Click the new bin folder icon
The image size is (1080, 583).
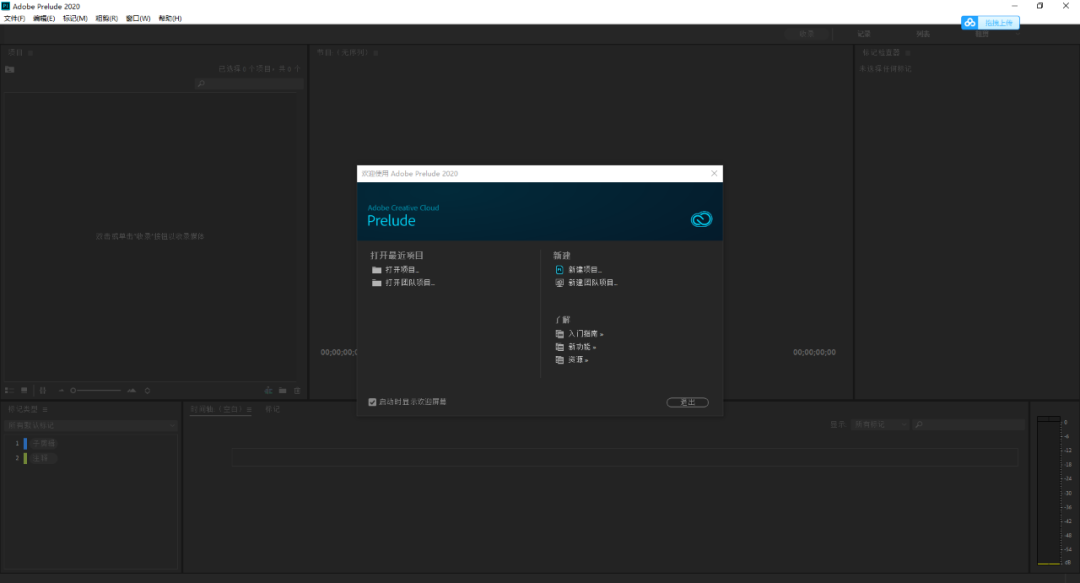(283, 391)
